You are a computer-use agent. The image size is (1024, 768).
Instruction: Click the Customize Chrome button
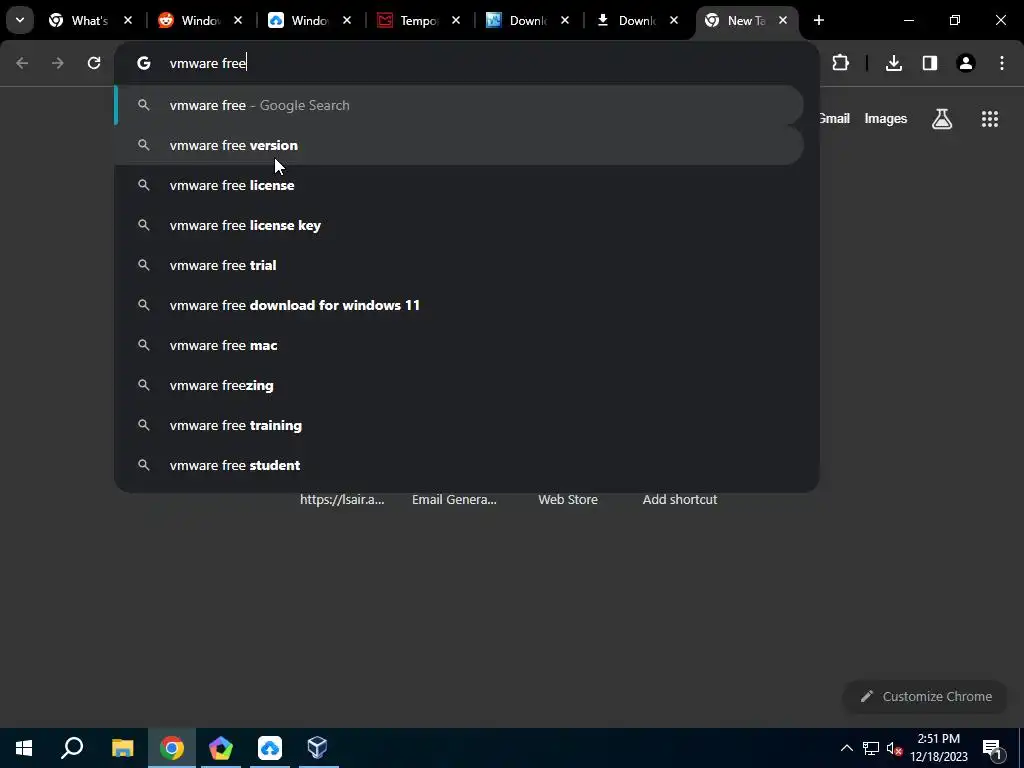[x=926, y=696]
